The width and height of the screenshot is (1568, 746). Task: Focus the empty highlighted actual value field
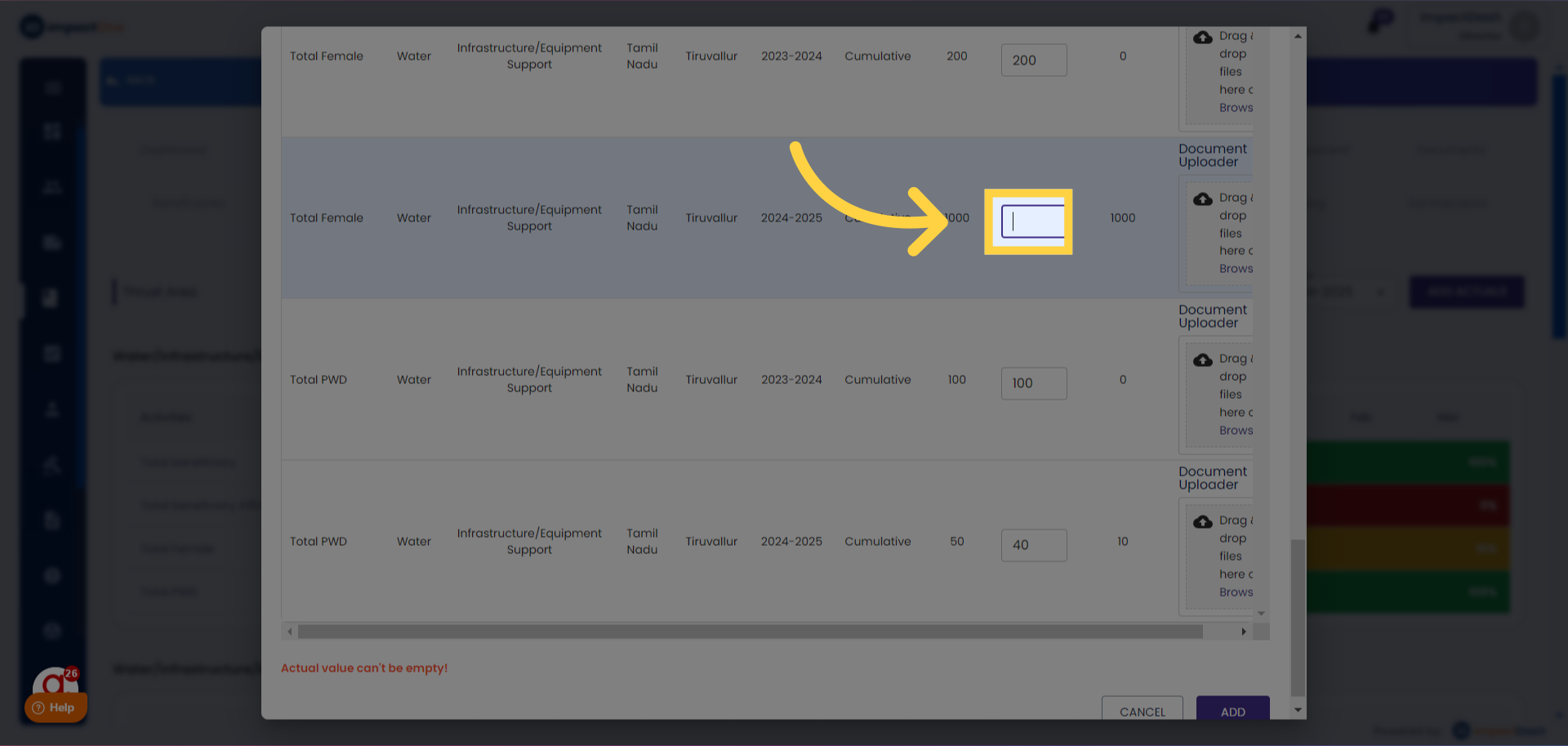[1033, 221]
